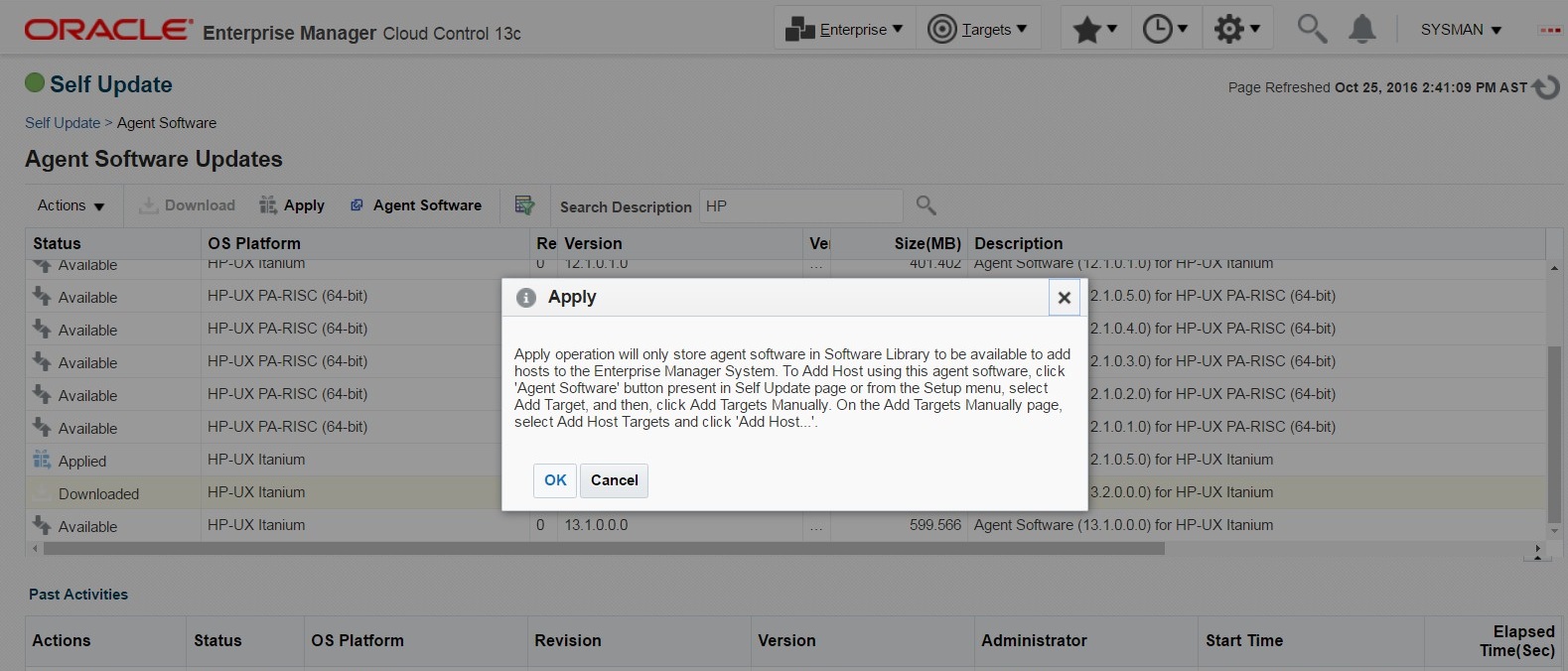Open the History clock menu

(1166, 29)
